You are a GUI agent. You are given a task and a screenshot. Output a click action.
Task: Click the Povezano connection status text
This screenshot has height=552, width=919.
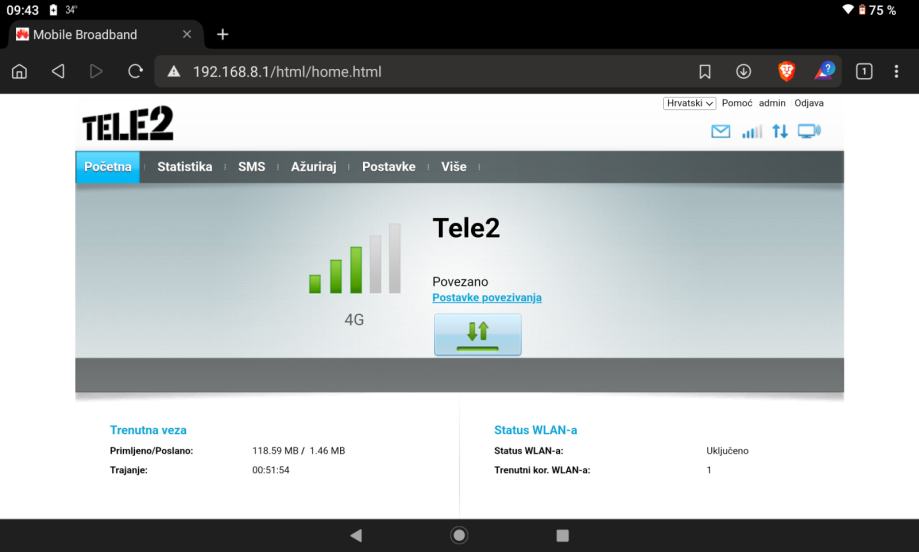point(460,282)
